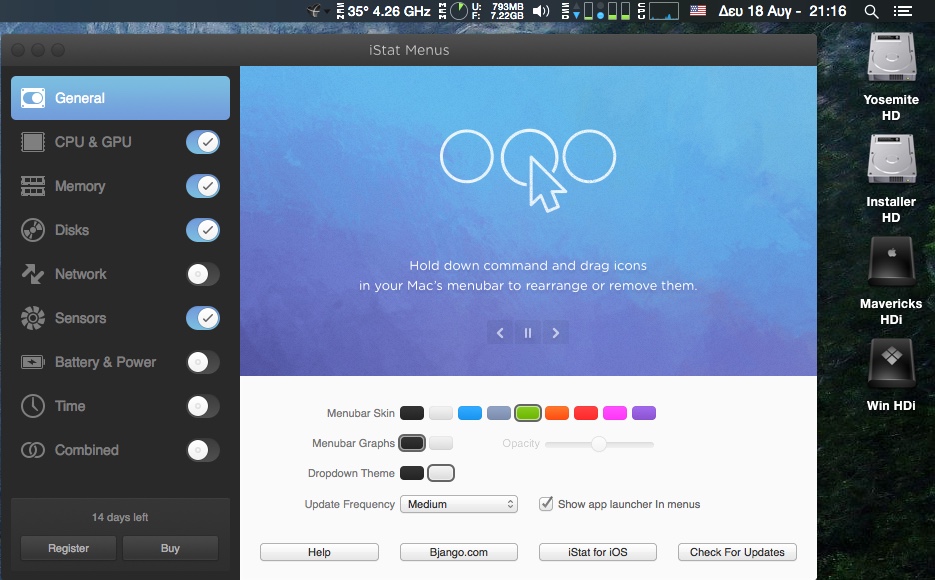The height and width of the screenshot is (580, 935).
Task: Open Notification Center list icon
Action: coord(903,11)
